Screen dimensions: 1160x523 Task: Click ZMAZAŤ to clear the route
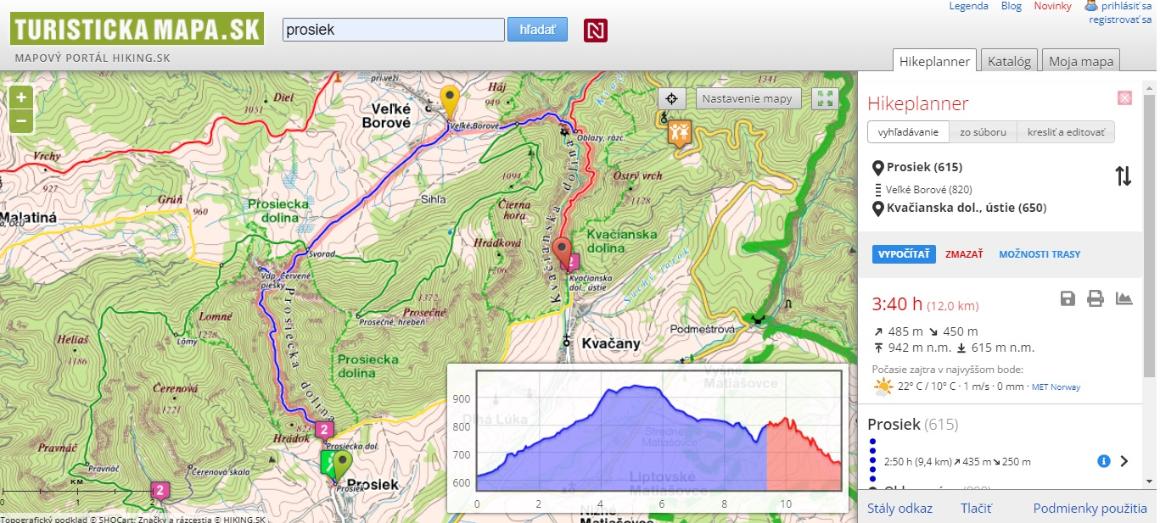pos(964,254)
